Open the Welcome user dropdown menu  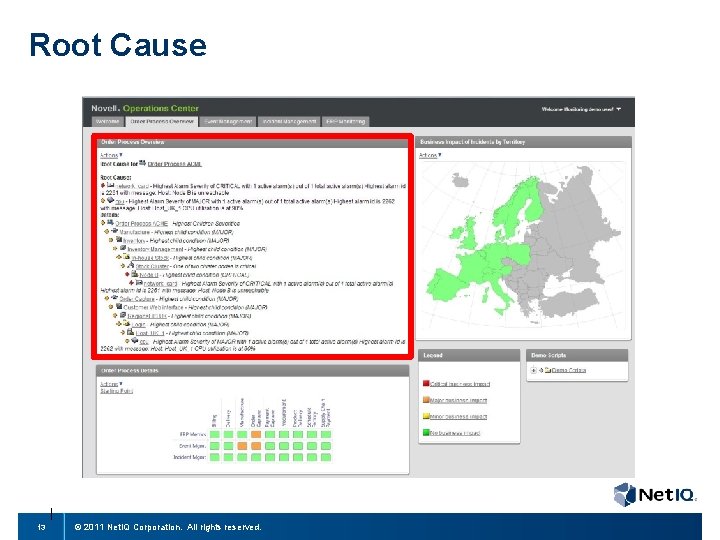click(581, 109)
